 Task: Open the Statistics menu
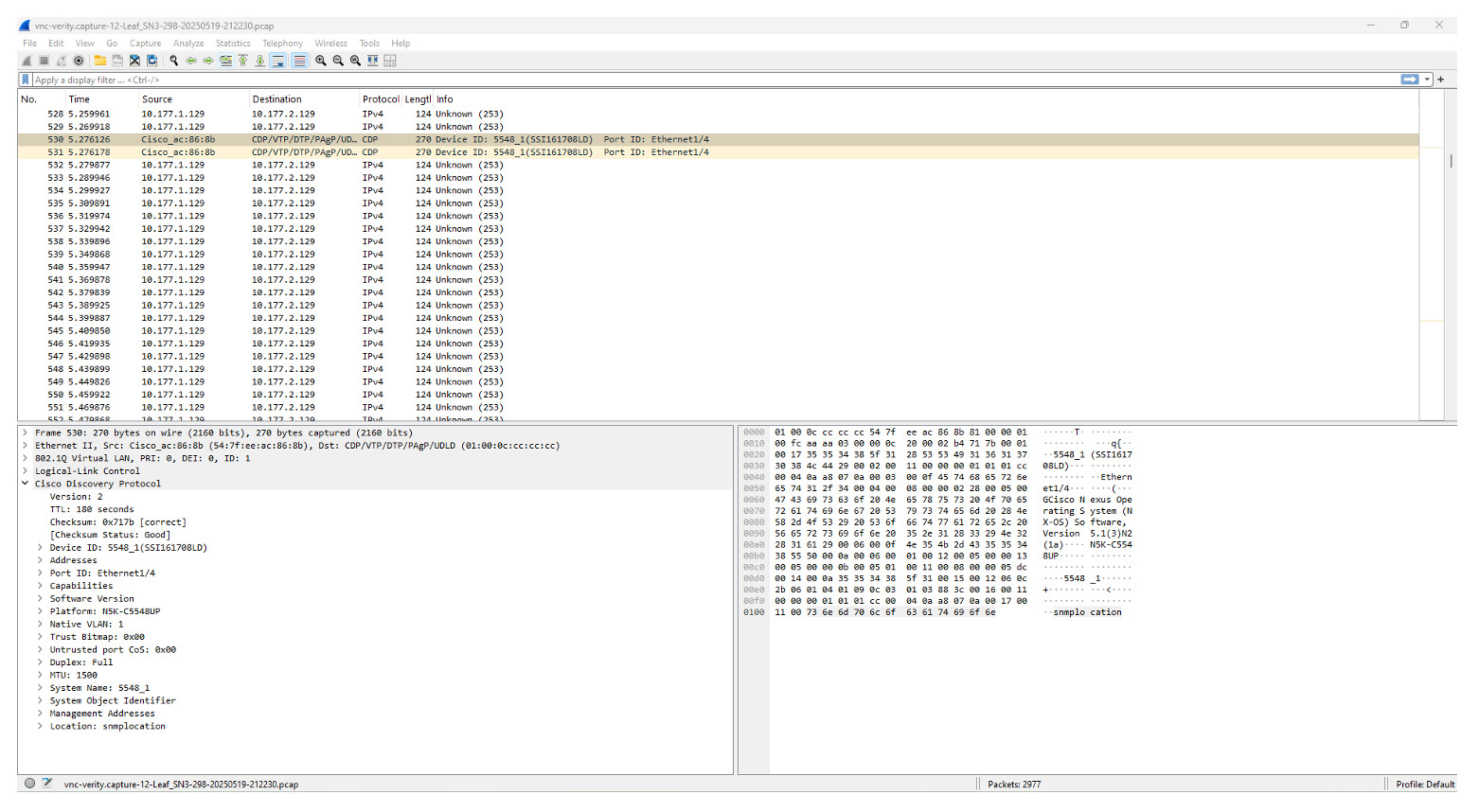(233, 44)
